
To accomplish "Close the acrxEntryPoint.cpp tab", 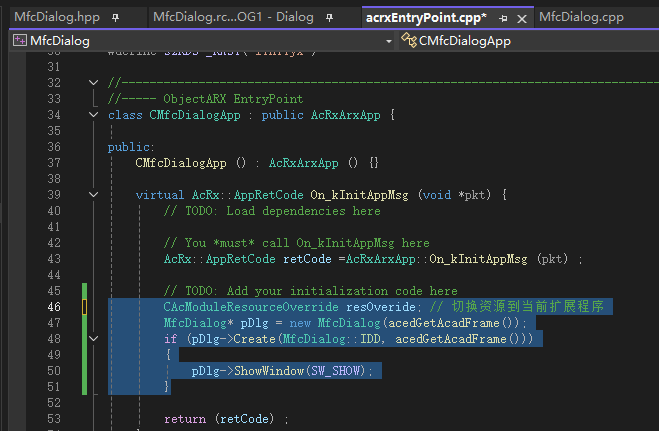I will [x=521, y=18].
